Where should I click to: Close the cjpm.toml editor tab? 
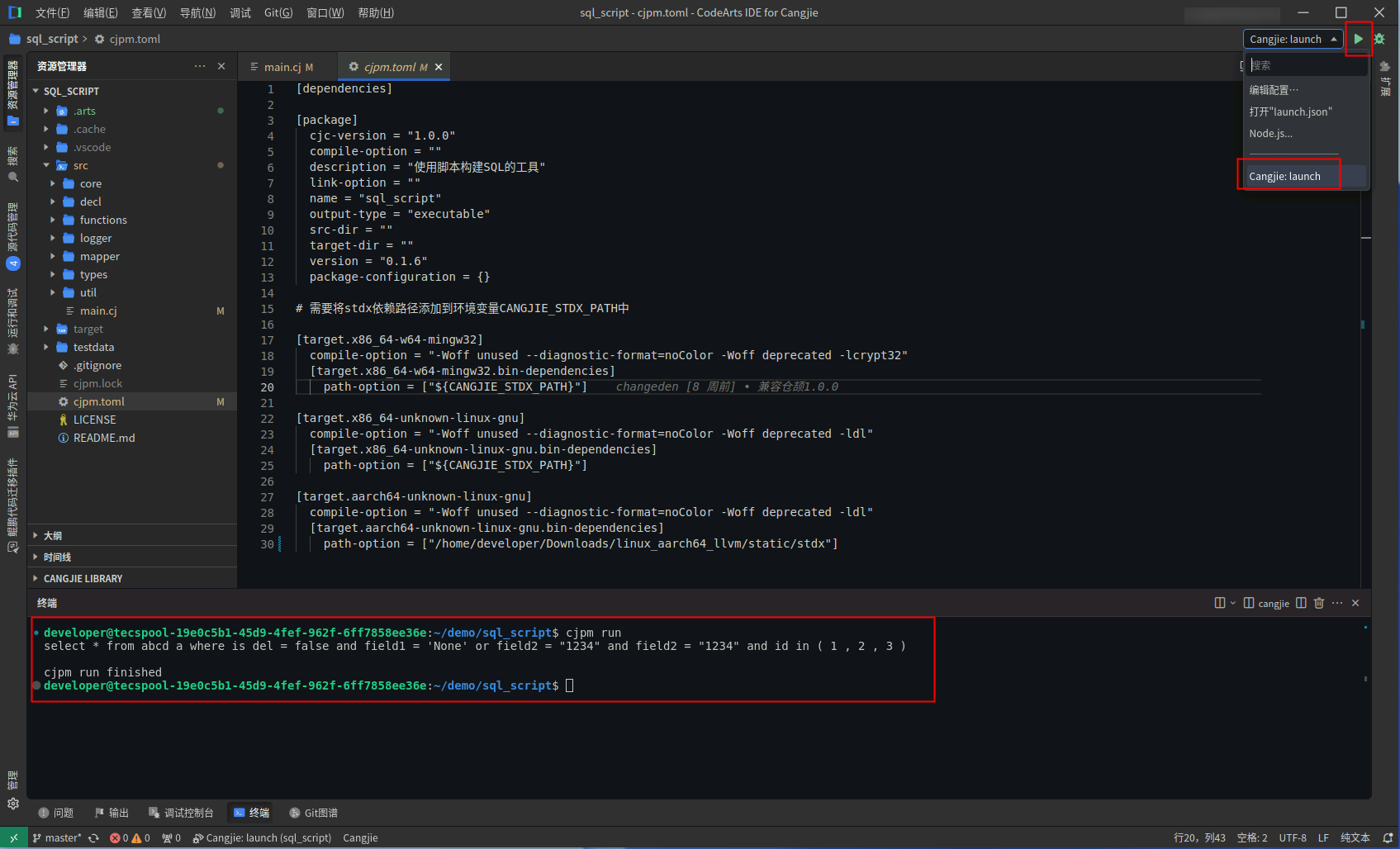(x=439, y=67)
